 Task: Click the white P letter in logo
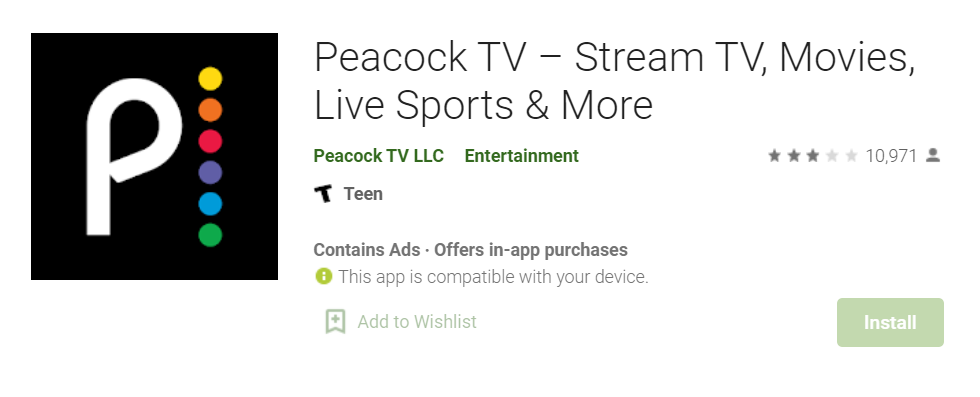(x=133, y=156)
